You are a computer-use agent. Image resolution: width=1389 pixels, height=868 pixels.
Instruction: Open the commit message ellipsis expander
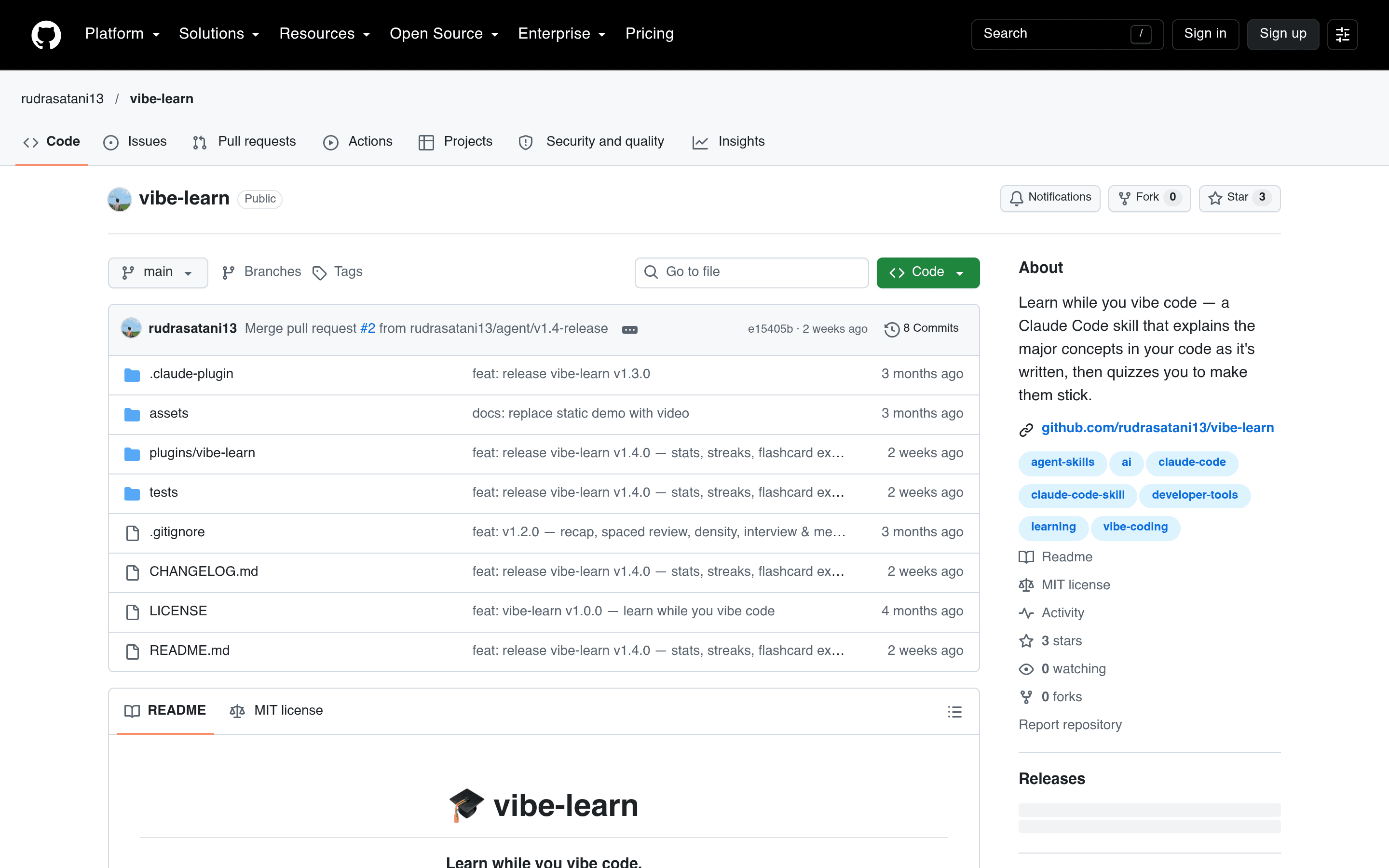[x=630, y=329]
